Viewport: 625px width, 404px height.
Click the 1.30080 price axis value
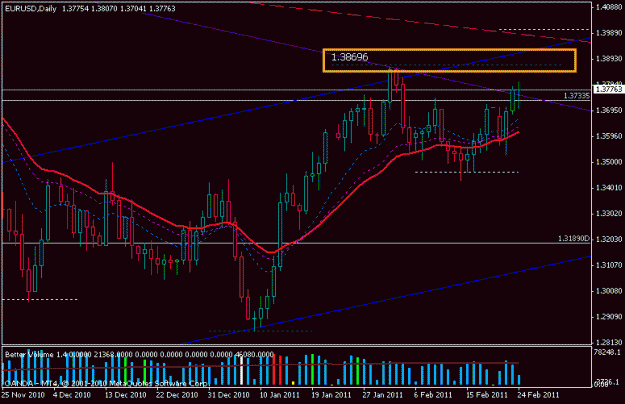(x=609, y=291)
